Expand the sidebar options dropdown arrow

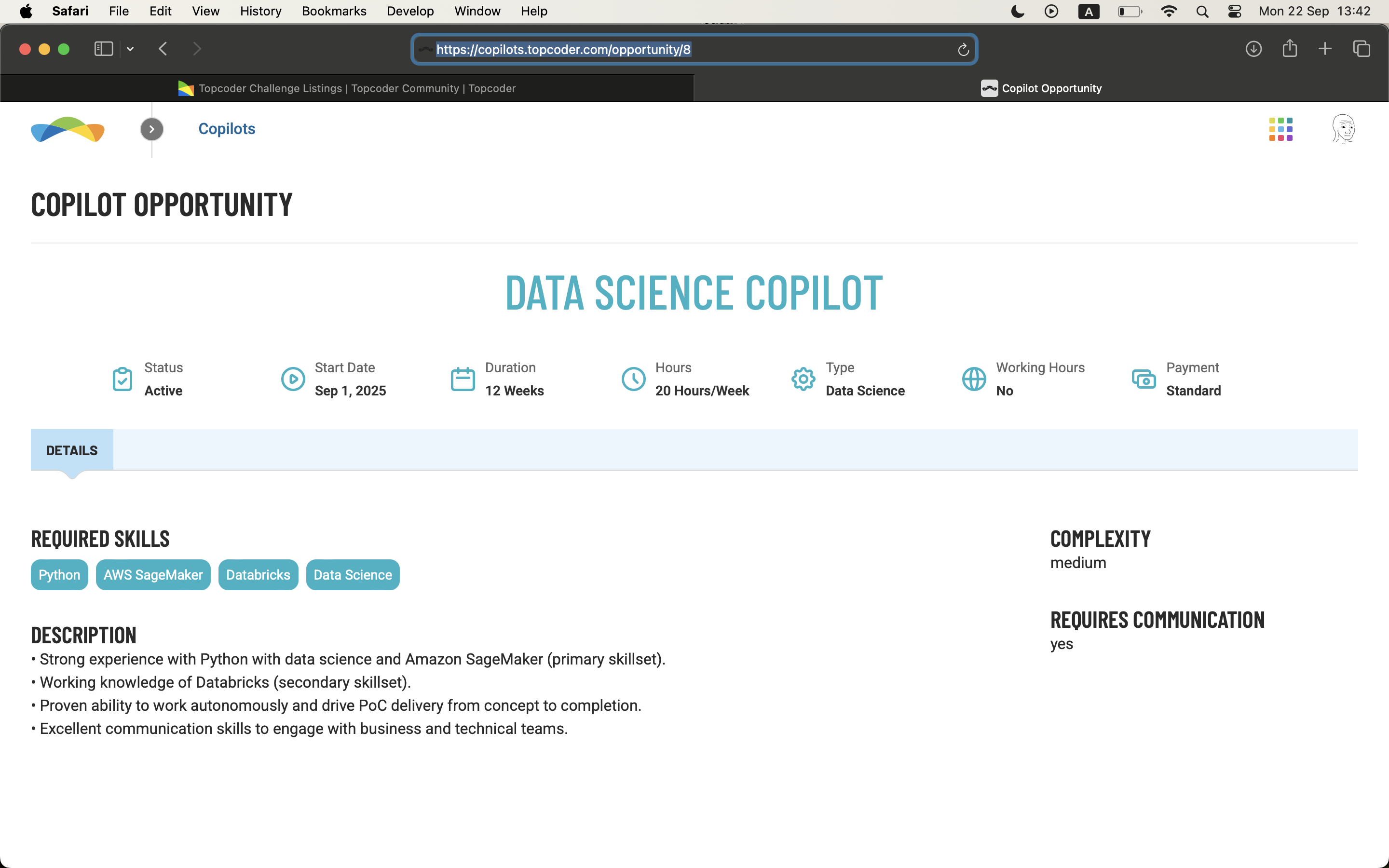130,49
